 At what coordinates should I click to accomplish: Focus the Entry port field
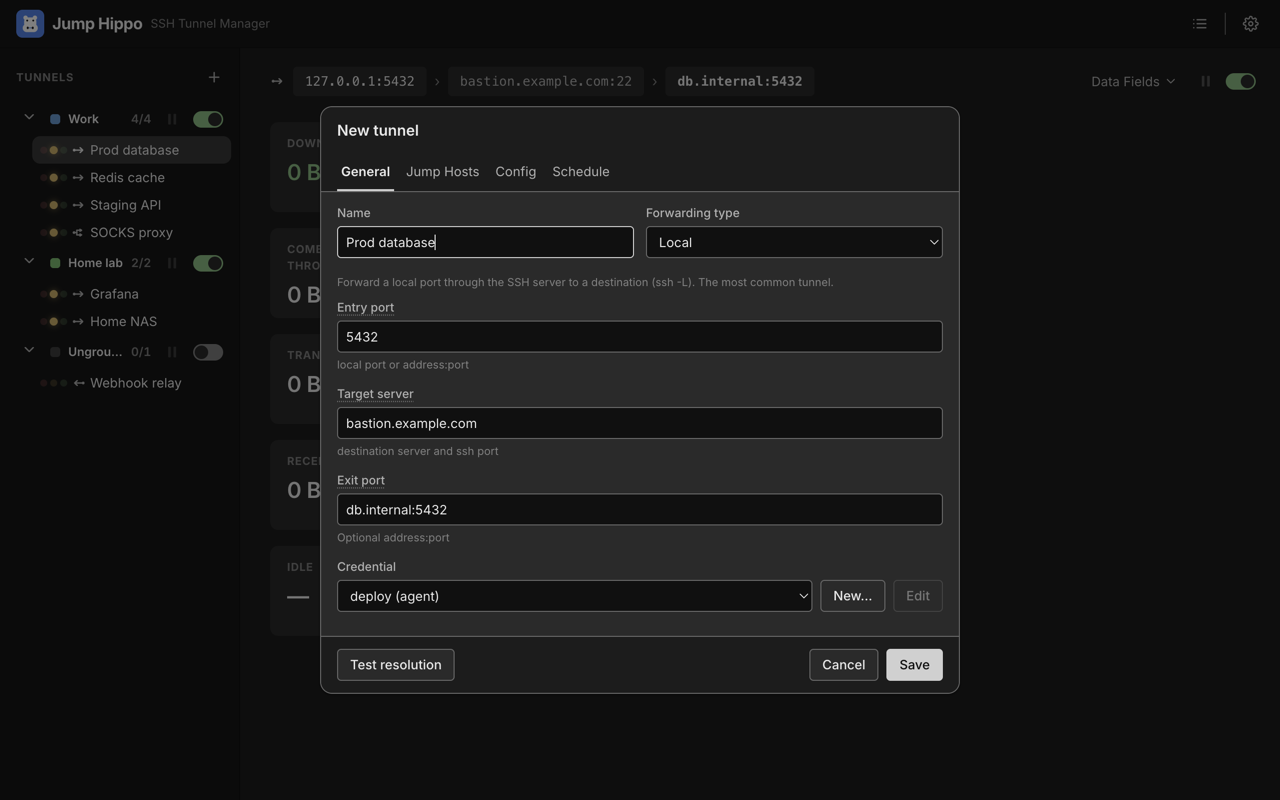(x=640, y=336)
